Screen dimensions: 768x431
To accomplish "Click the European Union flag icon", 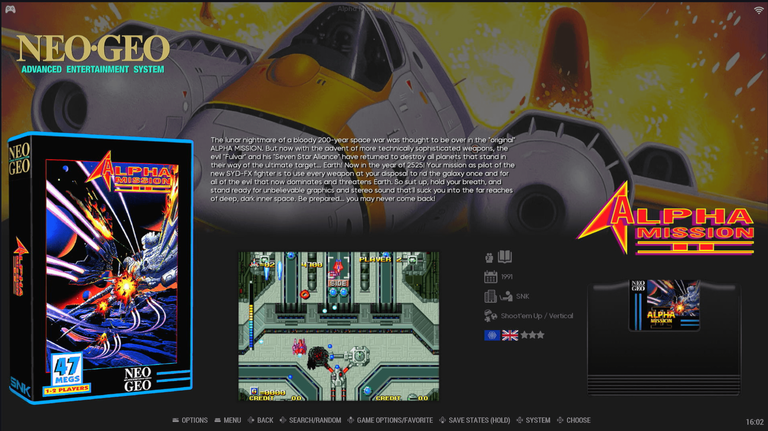I will pos(491,335).
